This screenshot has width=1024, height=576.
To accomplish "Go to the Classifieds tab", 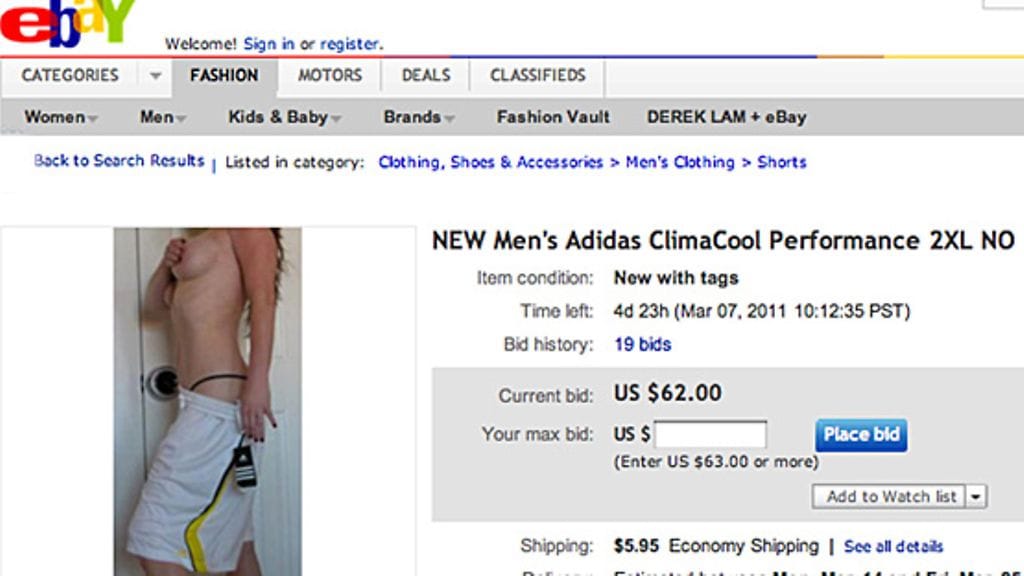I will [x=538, y=76].
